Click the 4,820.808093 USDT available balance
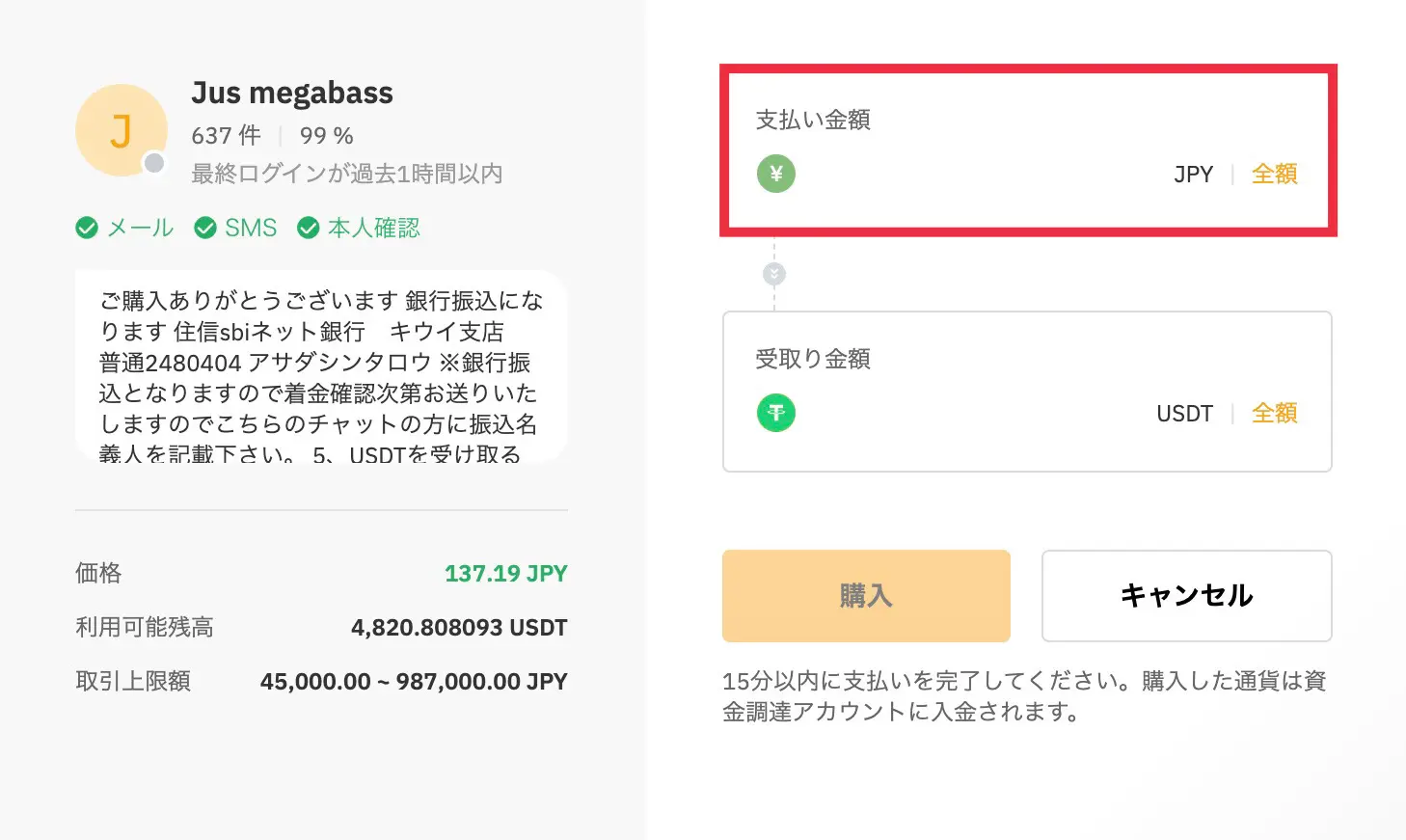1406x840 pixels. coord(459,628)
